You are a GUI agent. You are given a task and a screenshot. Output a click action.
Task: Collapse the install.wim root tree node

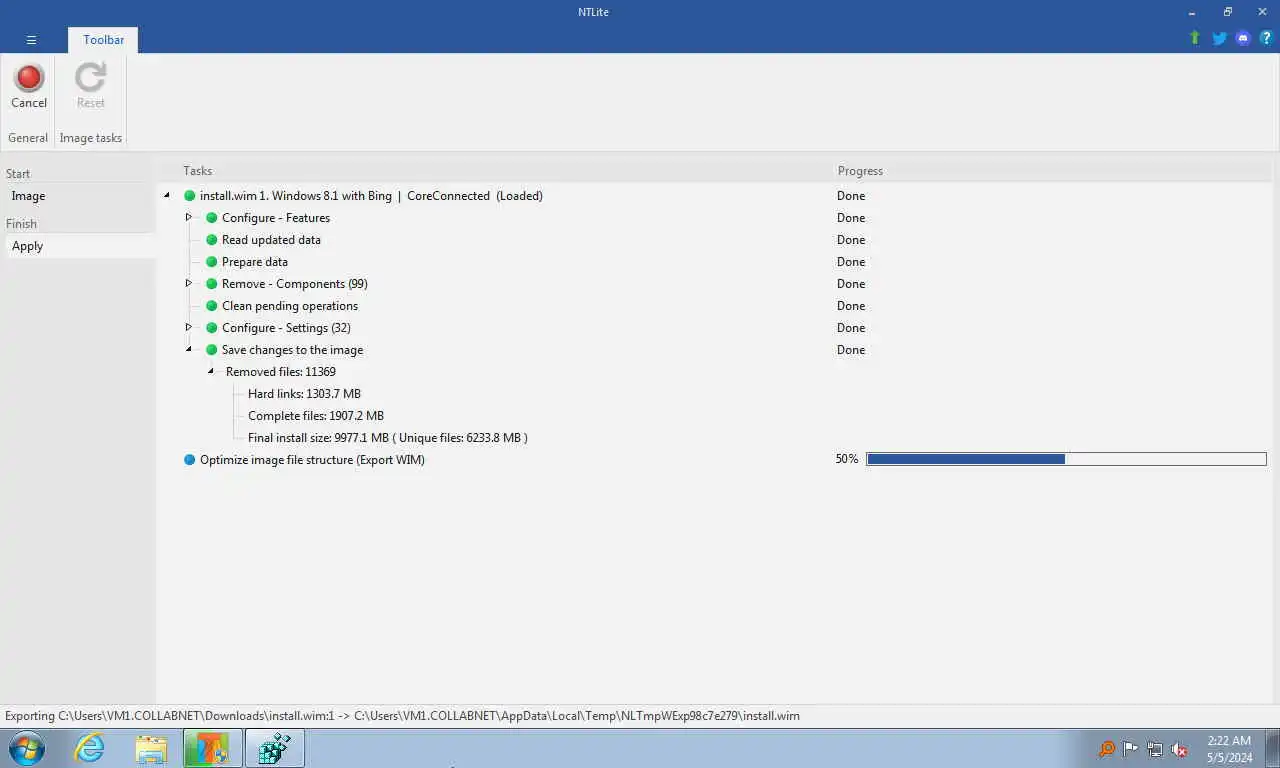[167, 196]
